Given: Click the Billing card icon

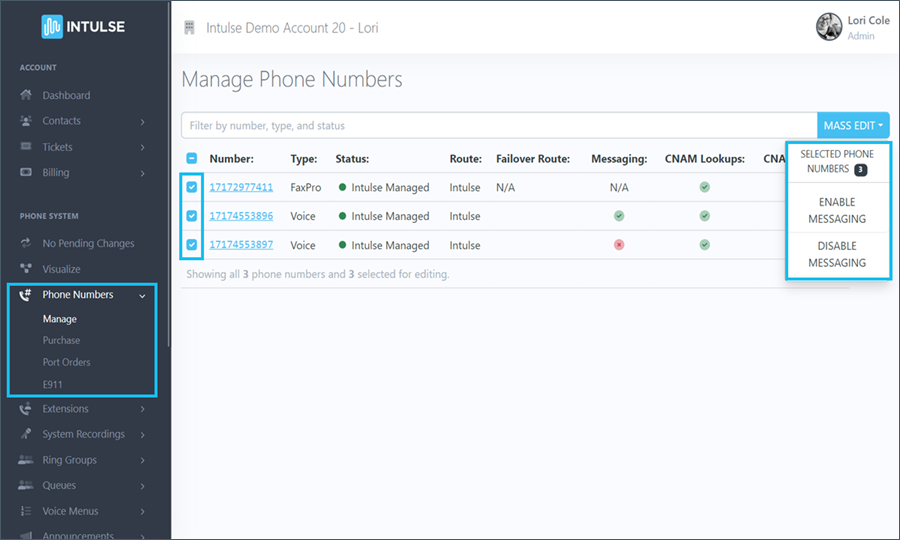Looking at the screenshot, I should pos(27,172).
